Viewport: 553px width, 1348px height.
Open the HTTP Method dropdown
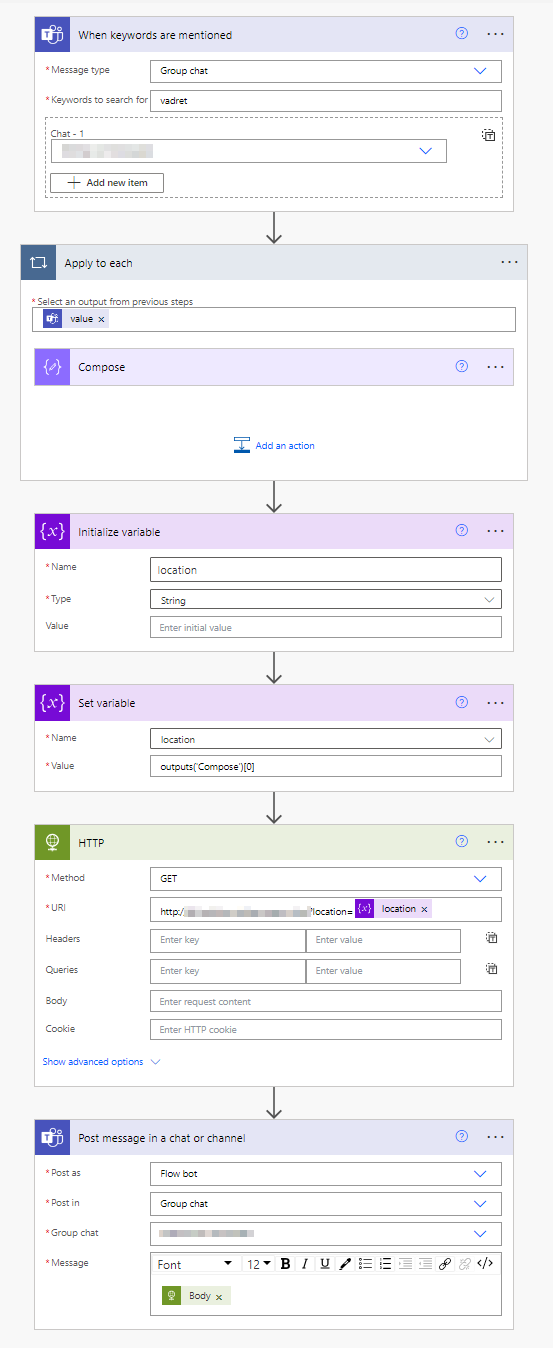(x=326, y=878)
